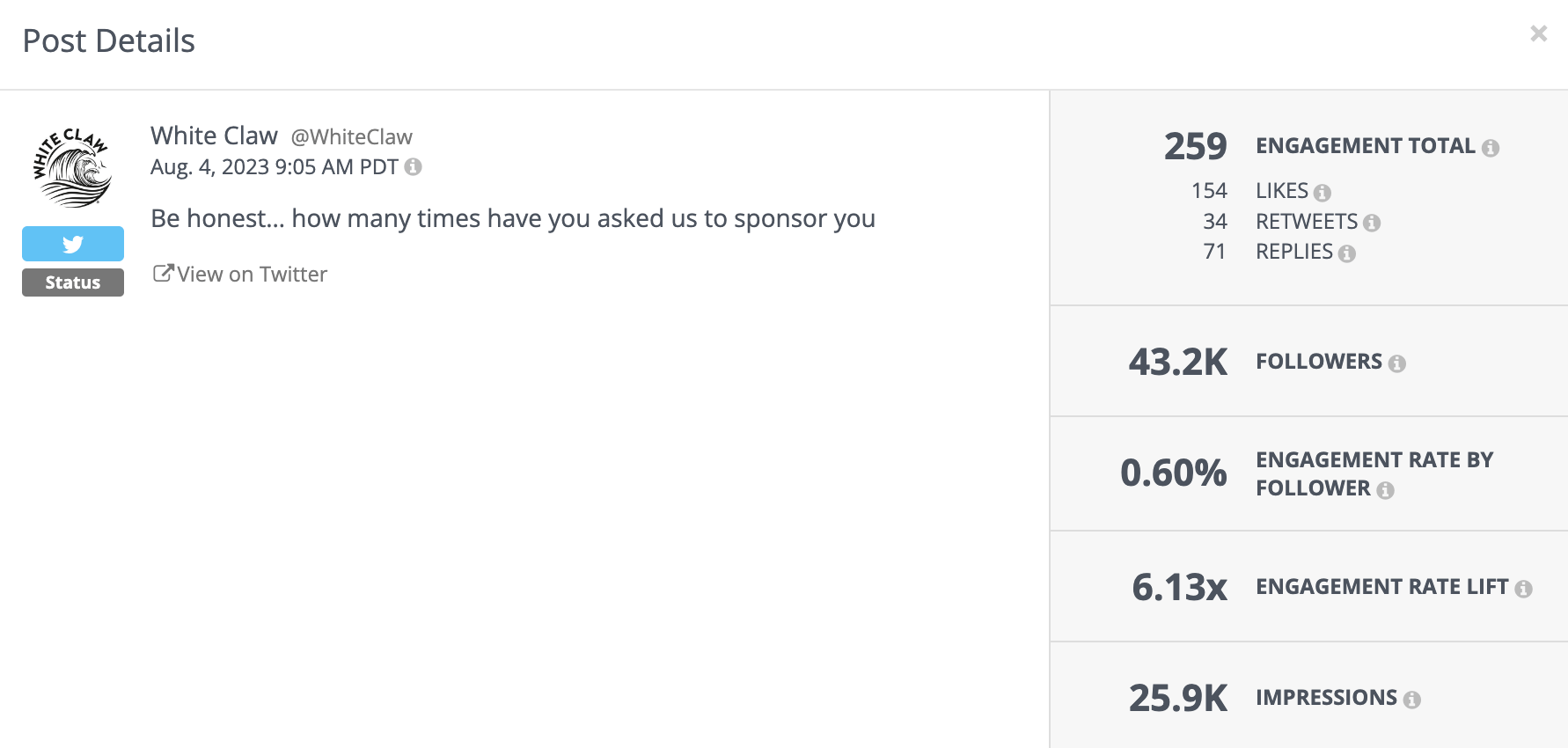Click the White Claw account name

click(214, 135)
